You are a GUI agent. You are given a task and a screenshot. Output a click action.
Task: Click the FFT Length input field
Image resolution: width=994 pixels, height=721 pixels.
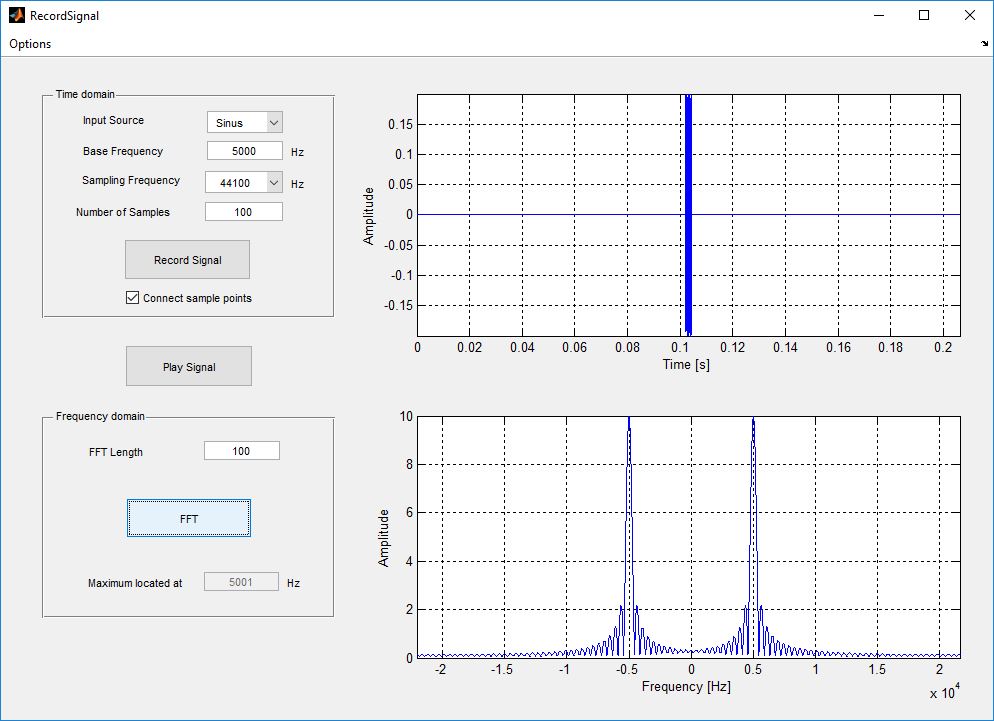242,451
